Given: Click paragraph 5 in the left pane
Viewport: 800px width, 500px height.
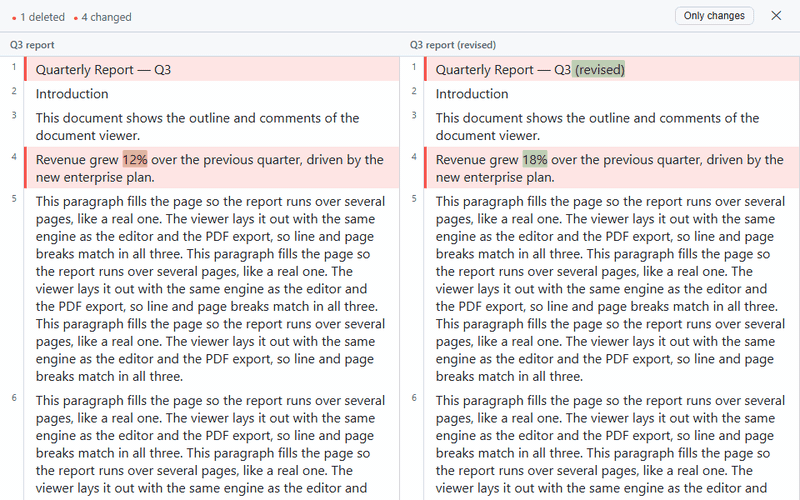Looking at the screenshot, I should pyautogui.click(x=211, y=289).
